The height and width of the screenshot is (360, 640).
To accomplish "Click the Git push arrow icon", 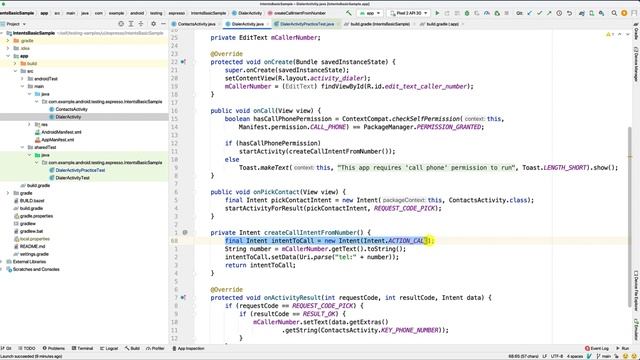I will [x=549, y=13].
